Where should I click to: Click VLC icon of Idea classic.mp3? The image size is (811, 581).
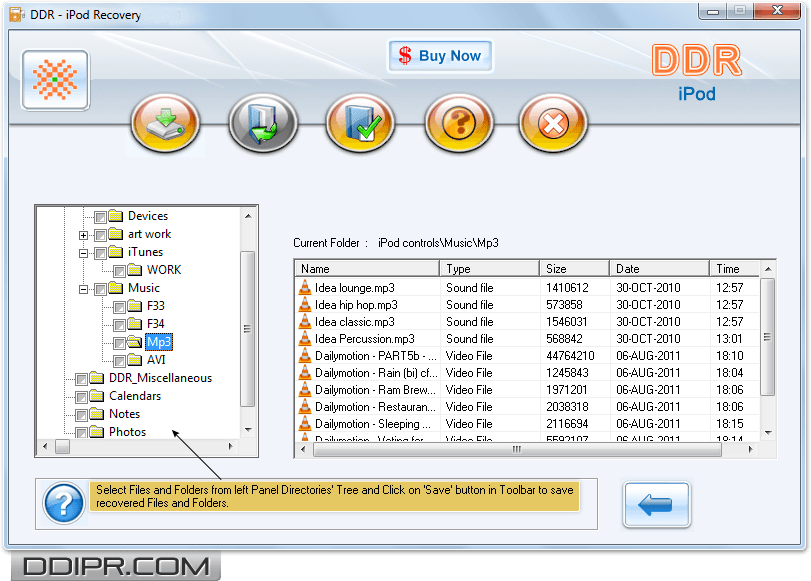[x=305, y=321]
